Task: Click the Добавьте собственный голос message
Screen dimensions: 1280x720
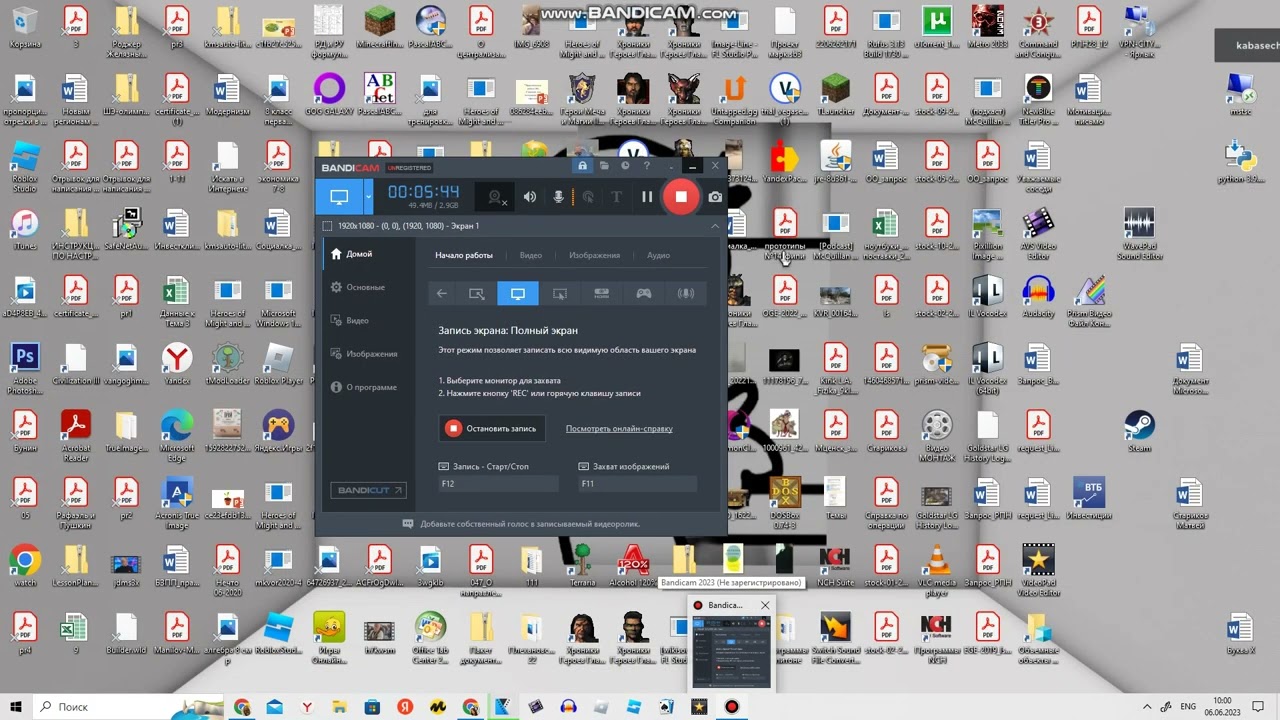Action: click(x=530, y=523)
